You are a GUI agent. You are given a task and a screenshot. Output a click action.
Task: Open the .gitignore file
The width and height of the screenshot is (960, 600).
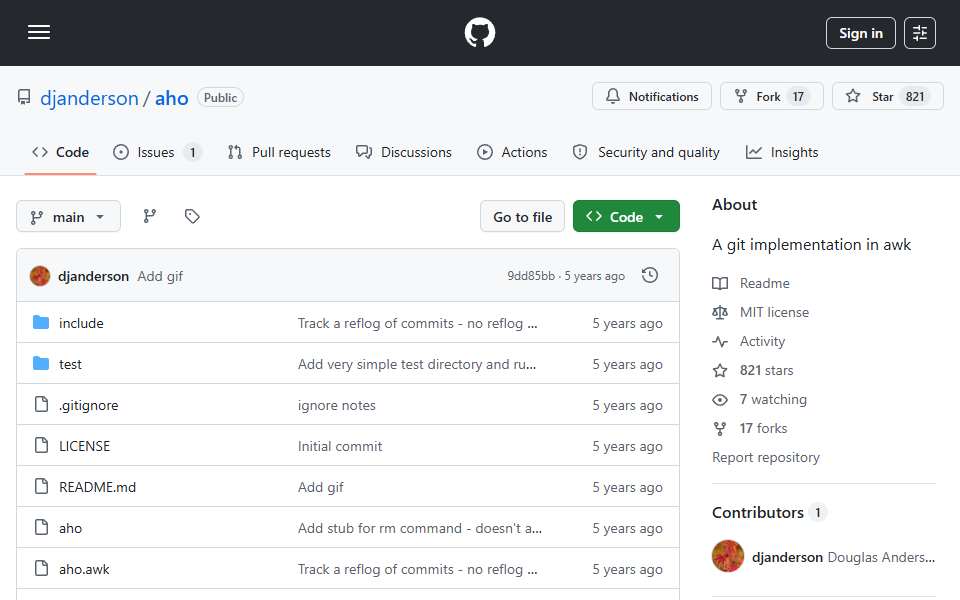pyautogui.click(x=89, y=405)
